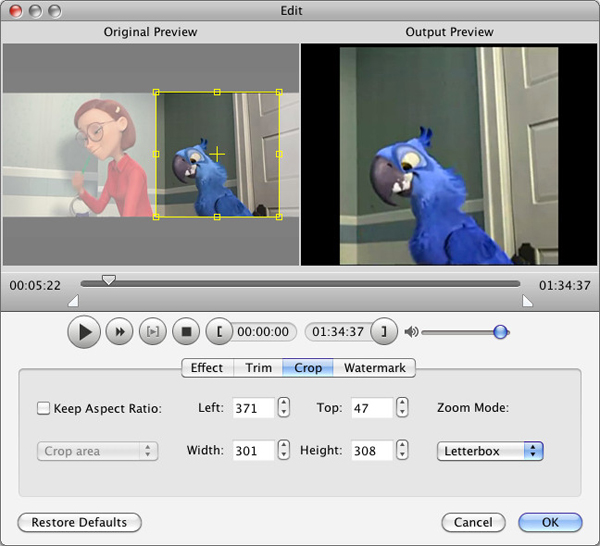
Task: Start playback with the Play button
Action: 84,332
